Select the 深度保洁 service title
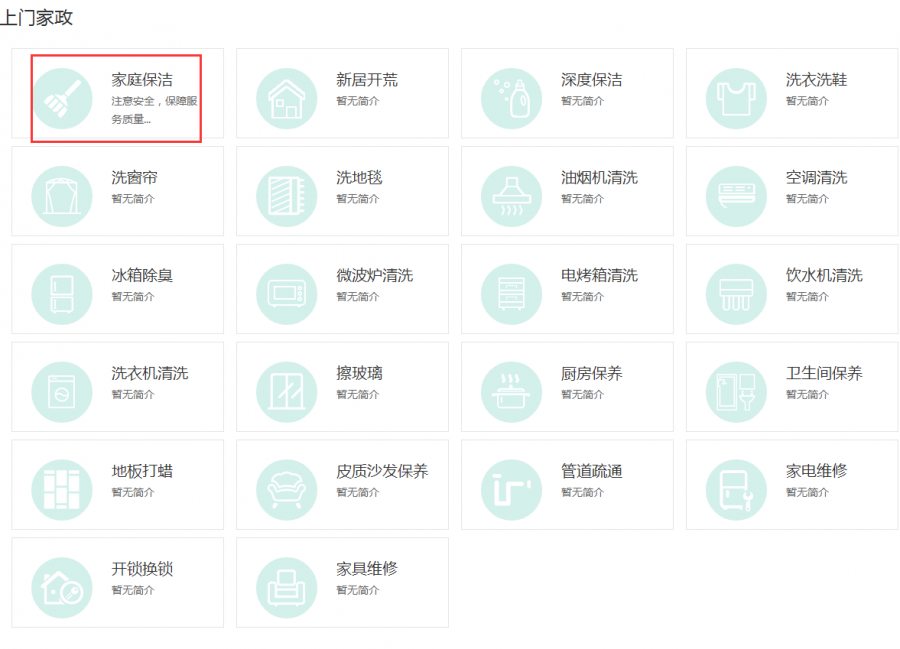Viewport: 900px width, 649px height. tap(592, 80)
